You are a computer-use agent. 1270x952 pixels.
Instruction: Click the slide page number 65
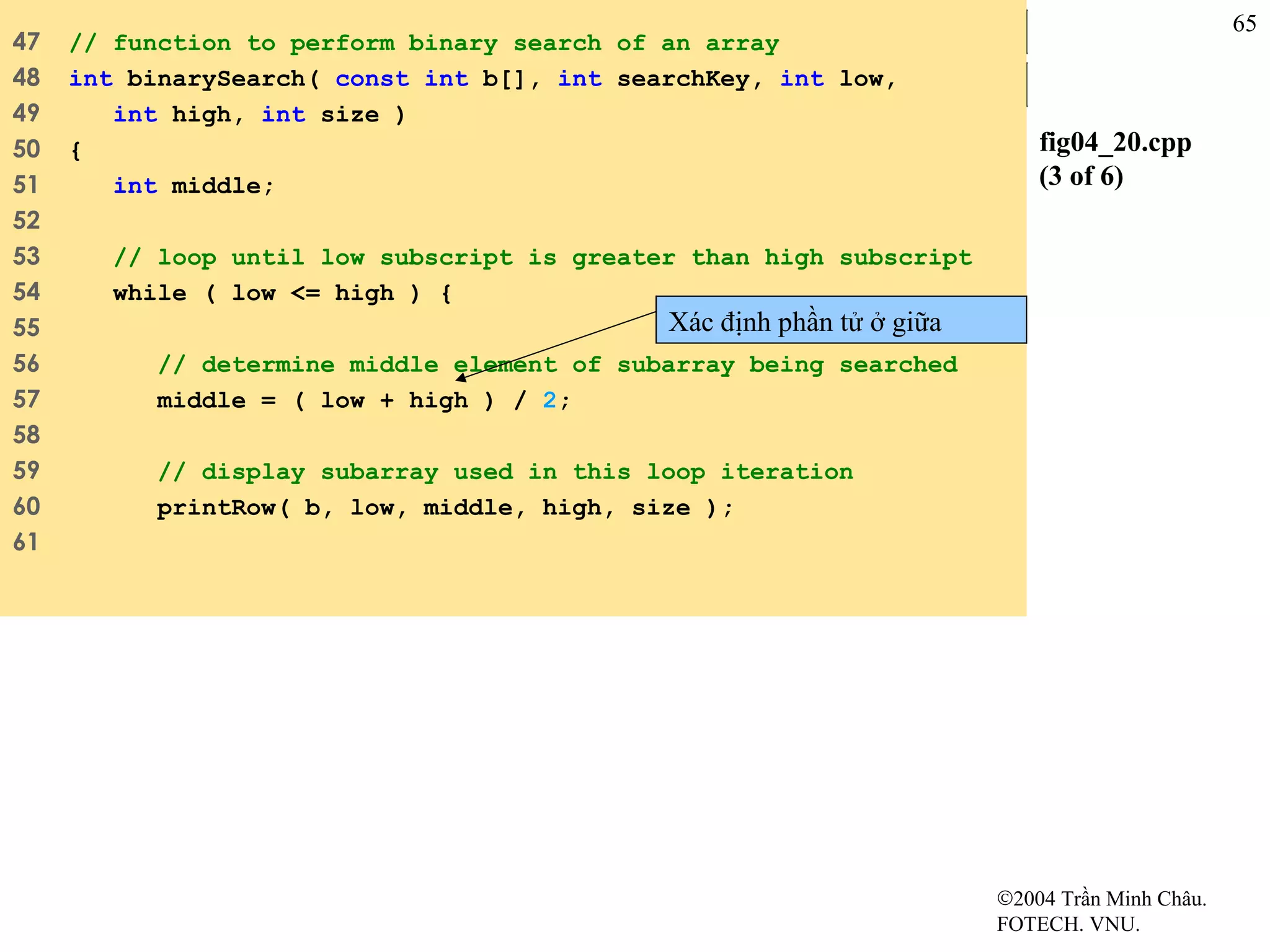click(1244, 24)
